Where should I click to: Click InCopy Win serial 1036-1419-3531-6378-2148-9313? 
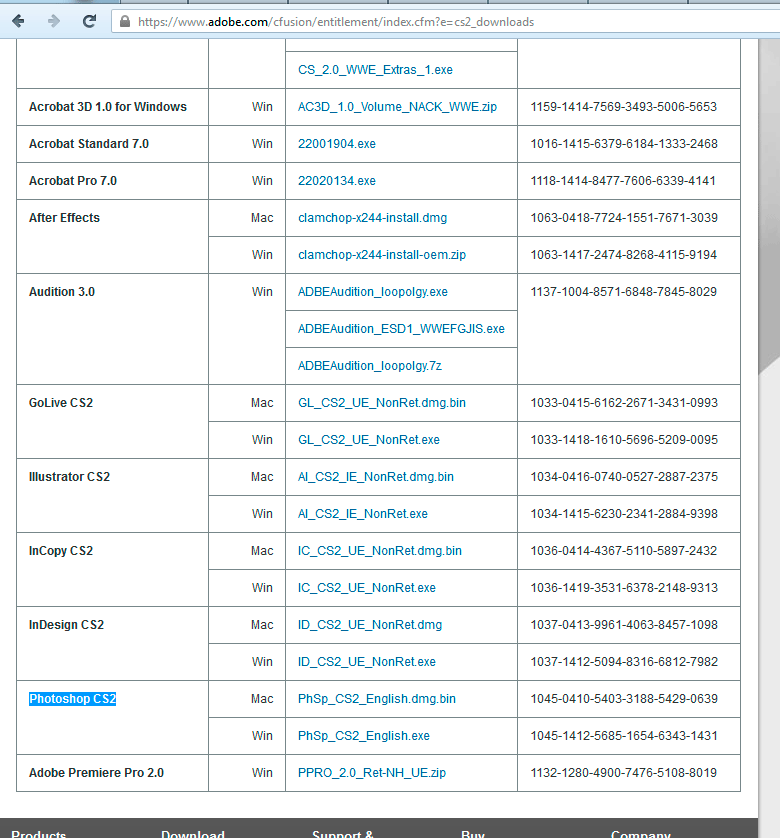coord(624,588)
